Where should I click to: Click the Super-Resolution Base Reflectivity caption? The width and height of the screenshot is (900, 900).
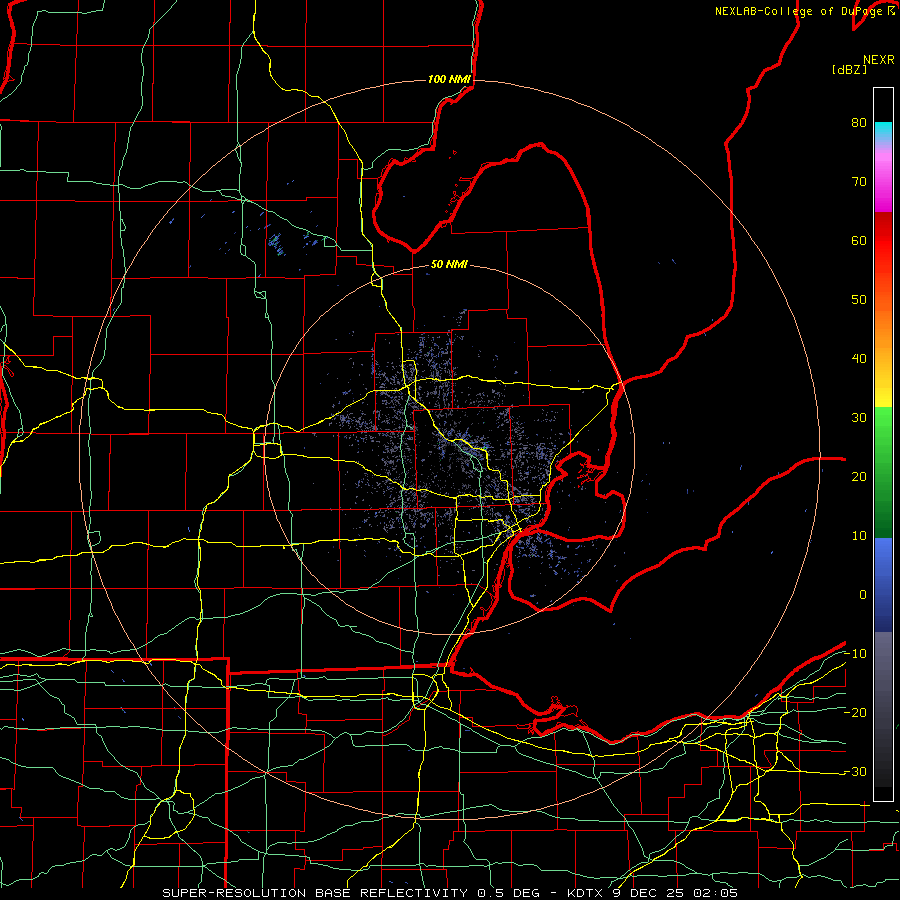(x=449, y=893)
